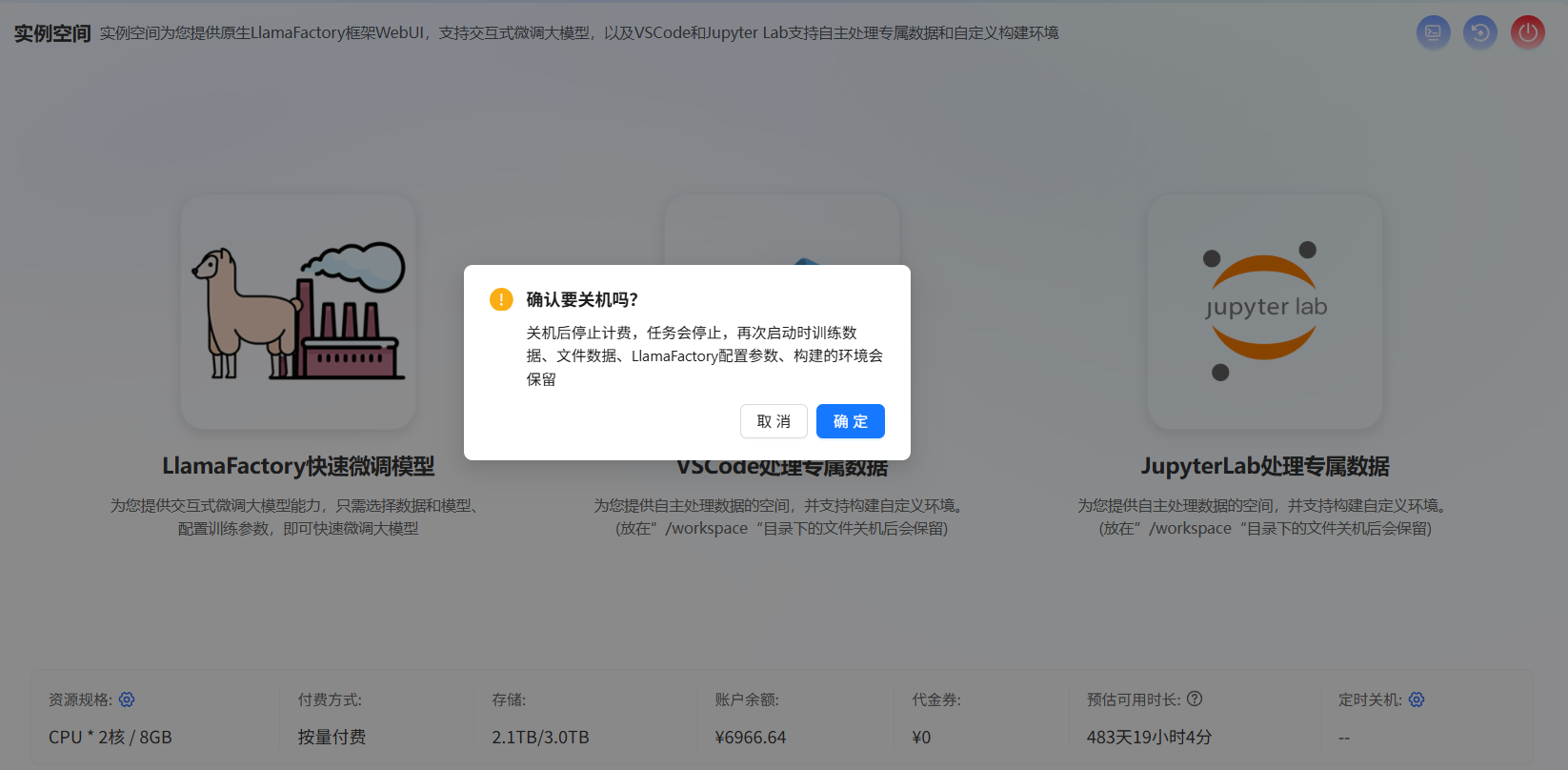
Task: Click the 账户余额 label
Action: [747, 699]
